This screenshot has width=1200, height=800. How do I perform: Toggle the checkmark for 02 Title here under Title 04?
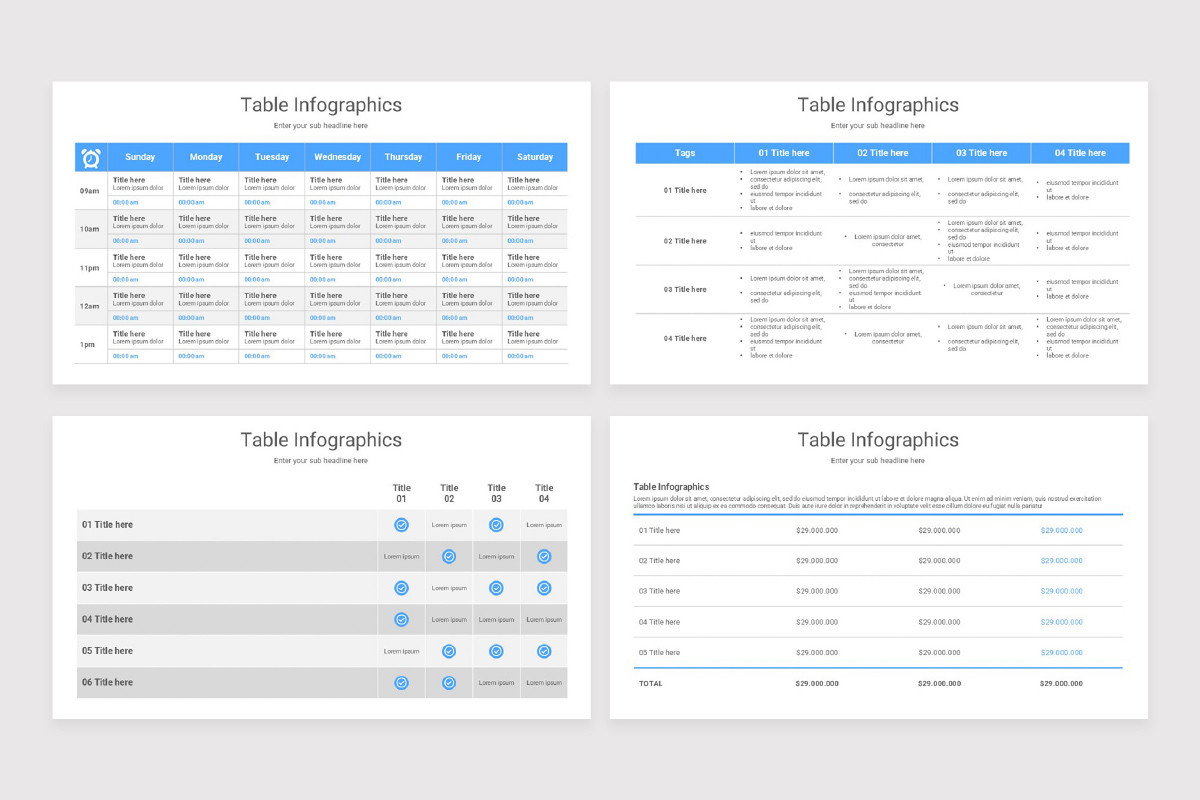point(544,556)
